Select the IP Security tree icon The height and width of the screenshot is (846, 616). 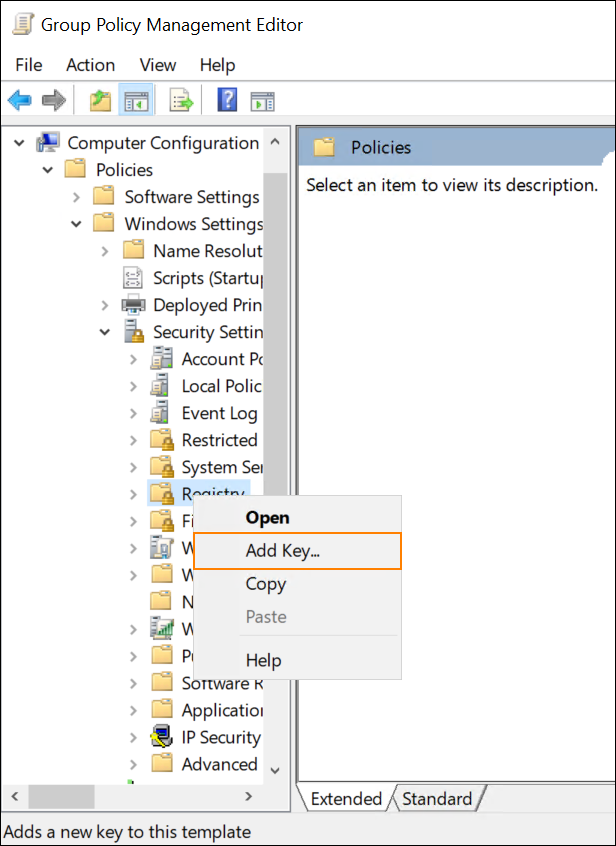click(x=162, y=738)
